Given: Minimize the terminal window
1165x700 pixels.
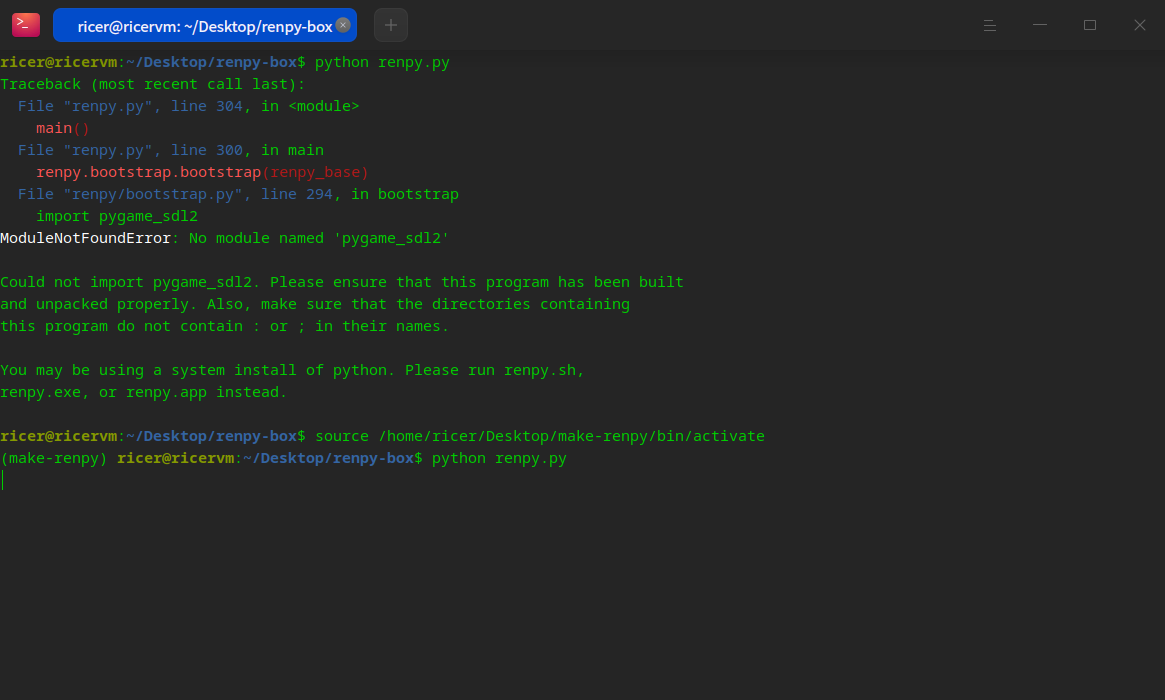Looking at the screenshot, I should [x=1040, y=25].
